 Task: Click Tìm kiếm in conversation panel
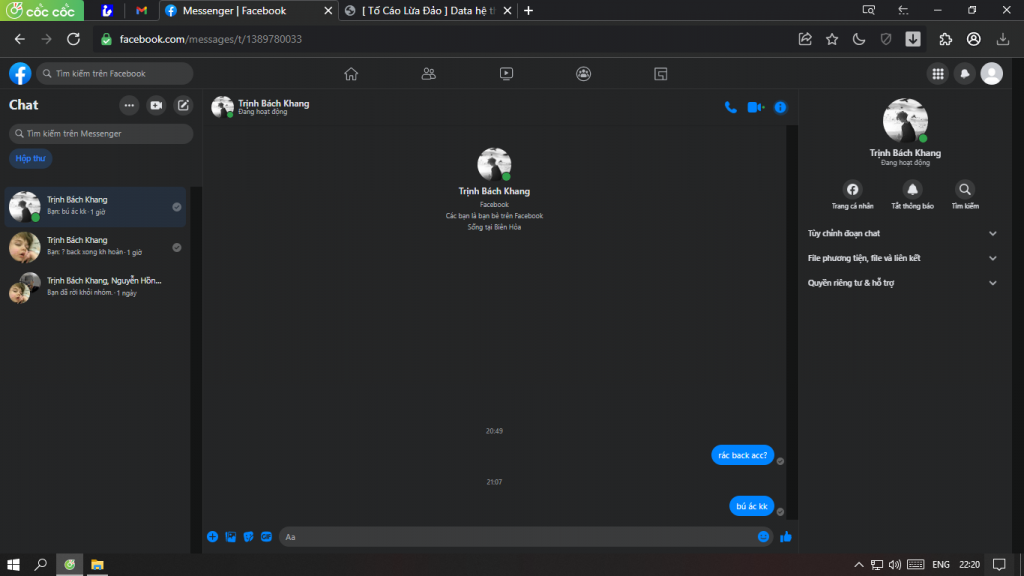965,189
